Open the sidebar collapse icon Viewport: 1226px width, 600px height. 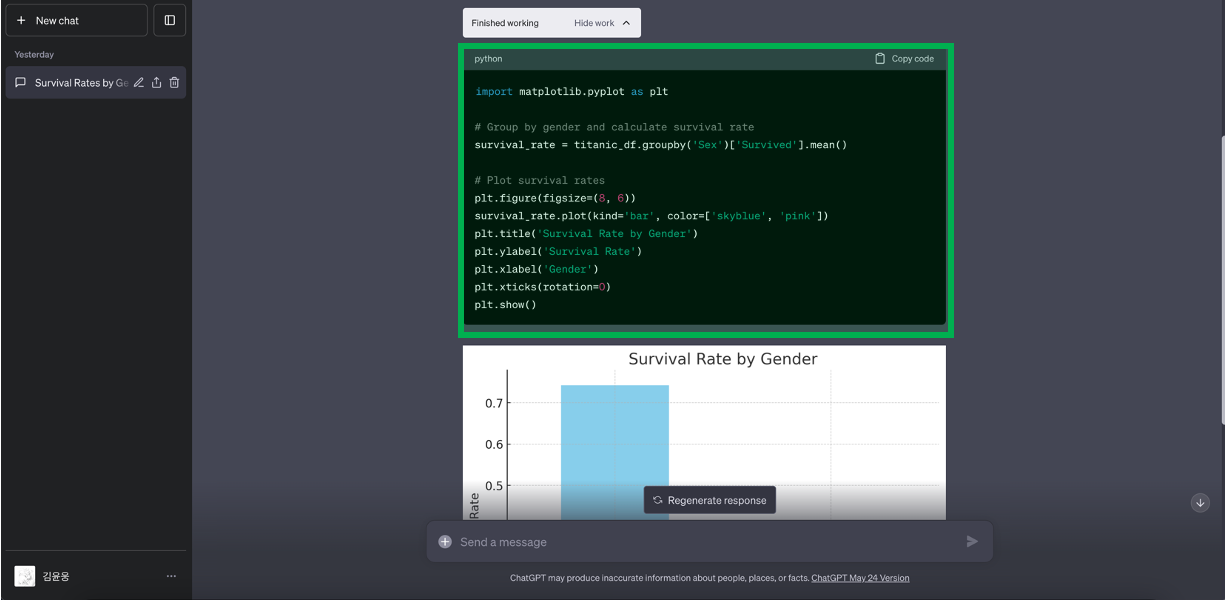169,20
